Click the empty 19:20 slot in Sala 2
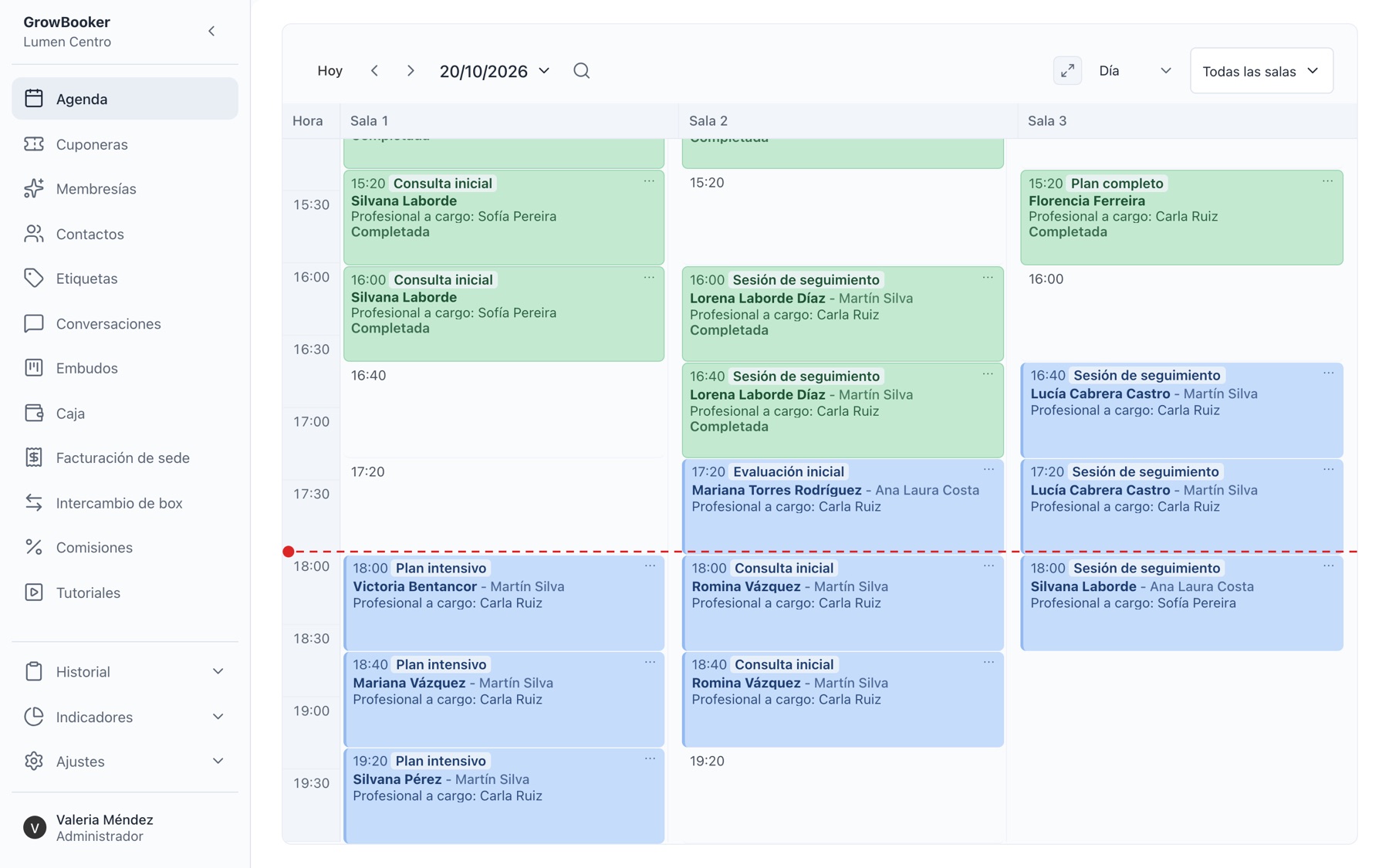The height and width of the screenshot is (868, 1389). pos(843,795)
